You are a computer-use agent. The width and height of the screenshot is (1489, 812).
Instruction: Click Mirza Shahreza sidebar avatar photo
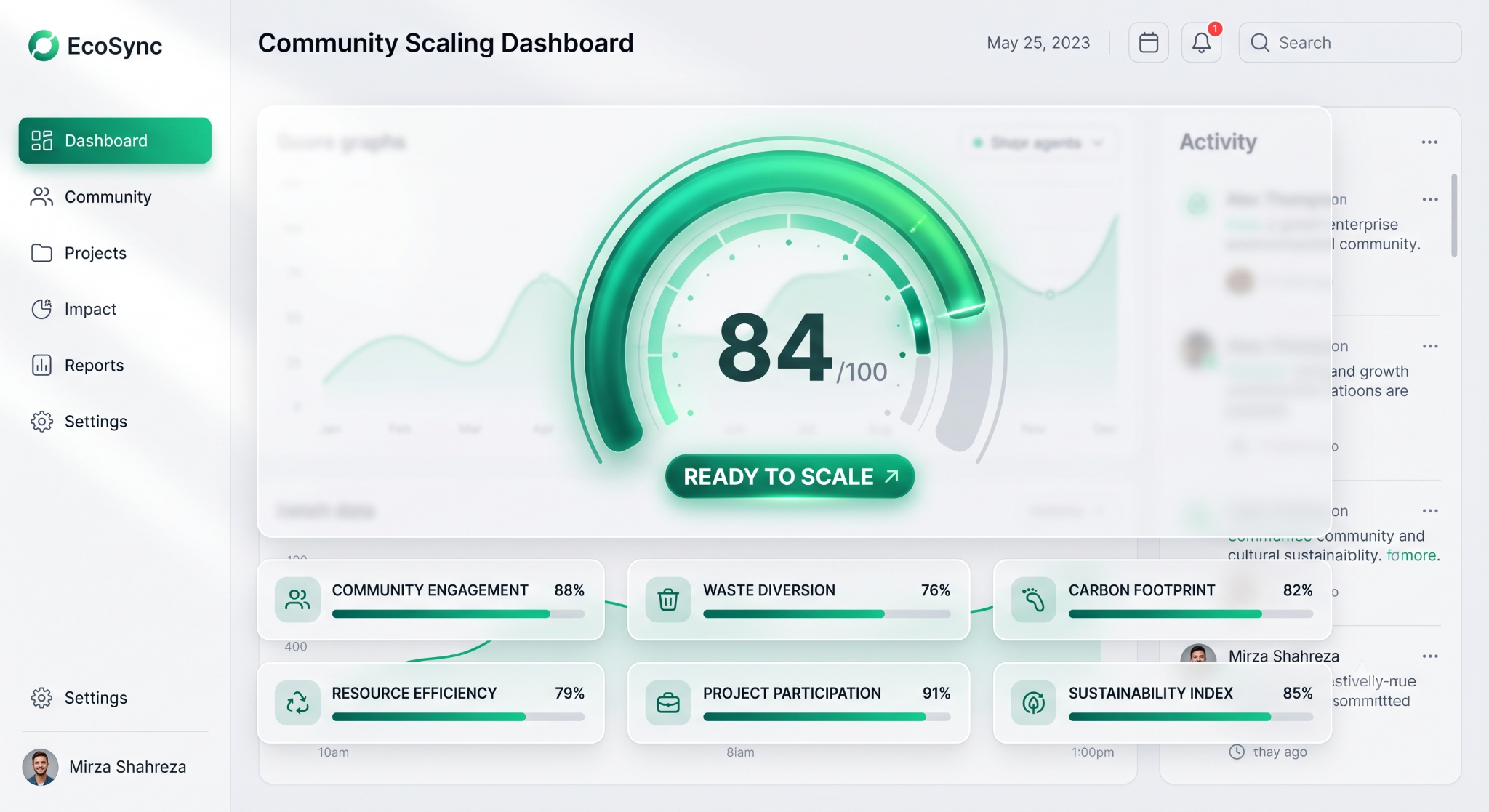pos(40,767)
